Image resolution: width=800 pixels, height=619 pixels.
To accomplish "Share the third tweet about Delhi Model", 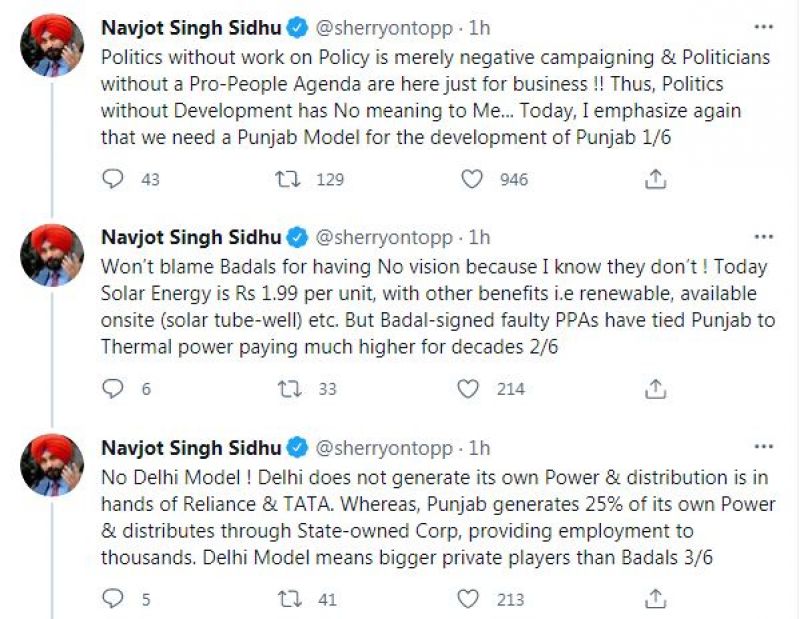I will (x=655, y=599).
